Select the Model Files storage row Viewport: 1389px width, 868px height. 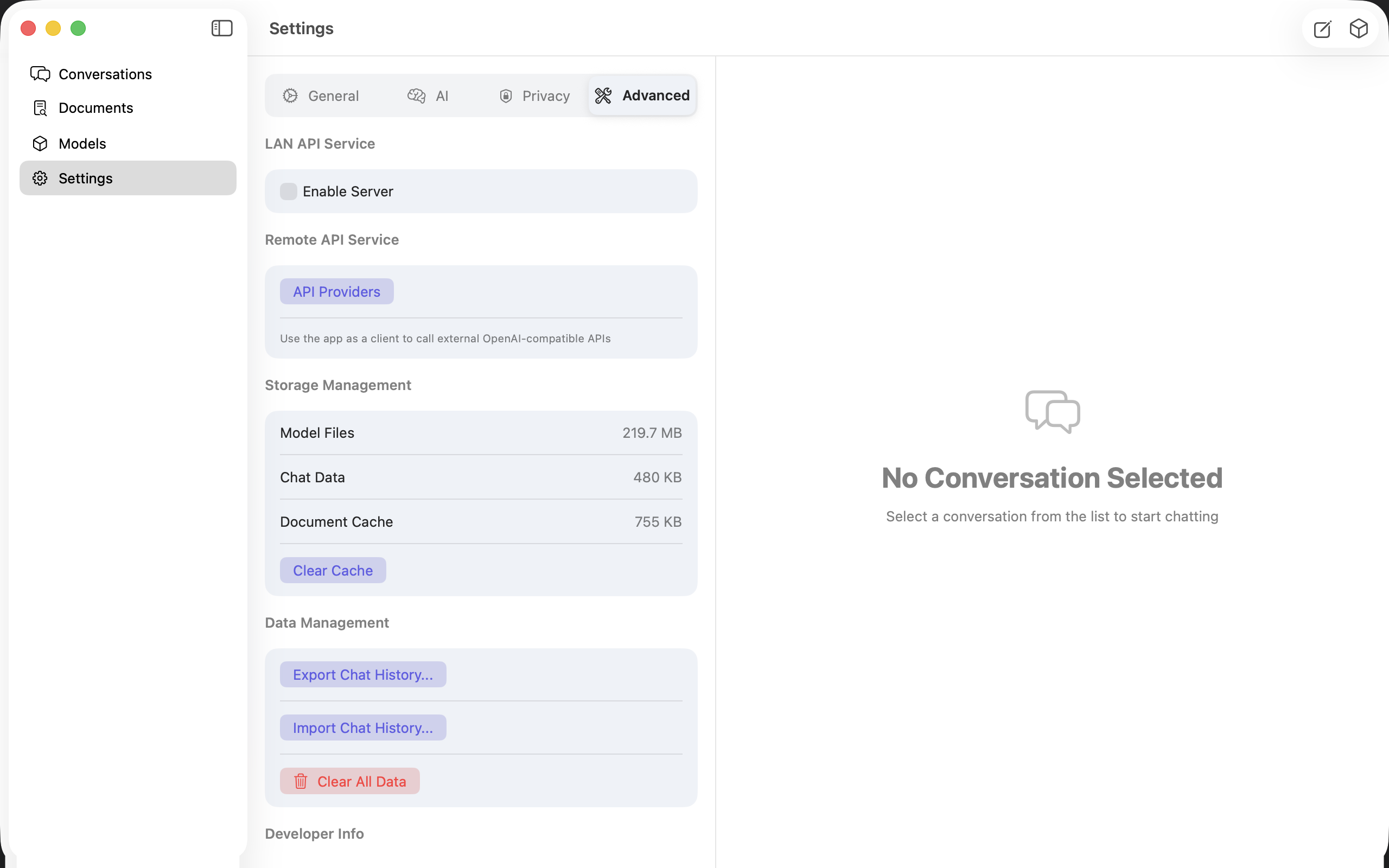pos(481,433)
